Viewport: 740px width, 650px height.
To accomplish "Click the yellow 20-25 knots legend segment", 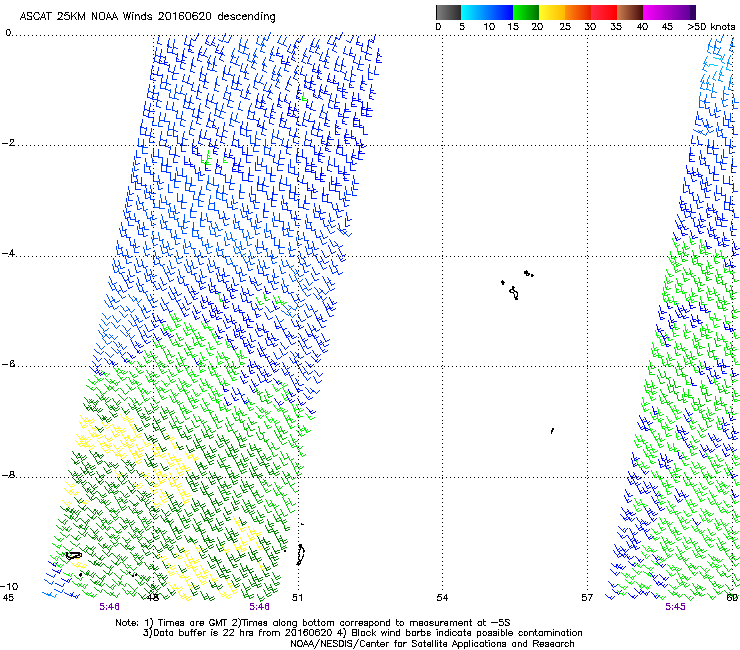I will click(x=552, y=12).
